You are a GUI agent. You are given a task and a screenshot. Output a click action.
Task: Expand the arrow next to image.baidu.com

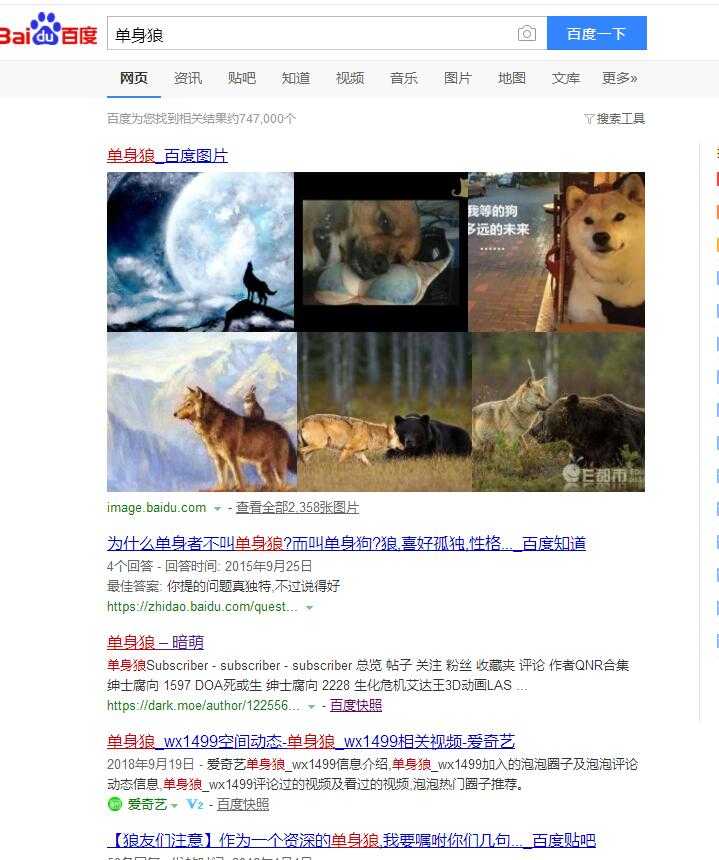(x=217, y=508)
